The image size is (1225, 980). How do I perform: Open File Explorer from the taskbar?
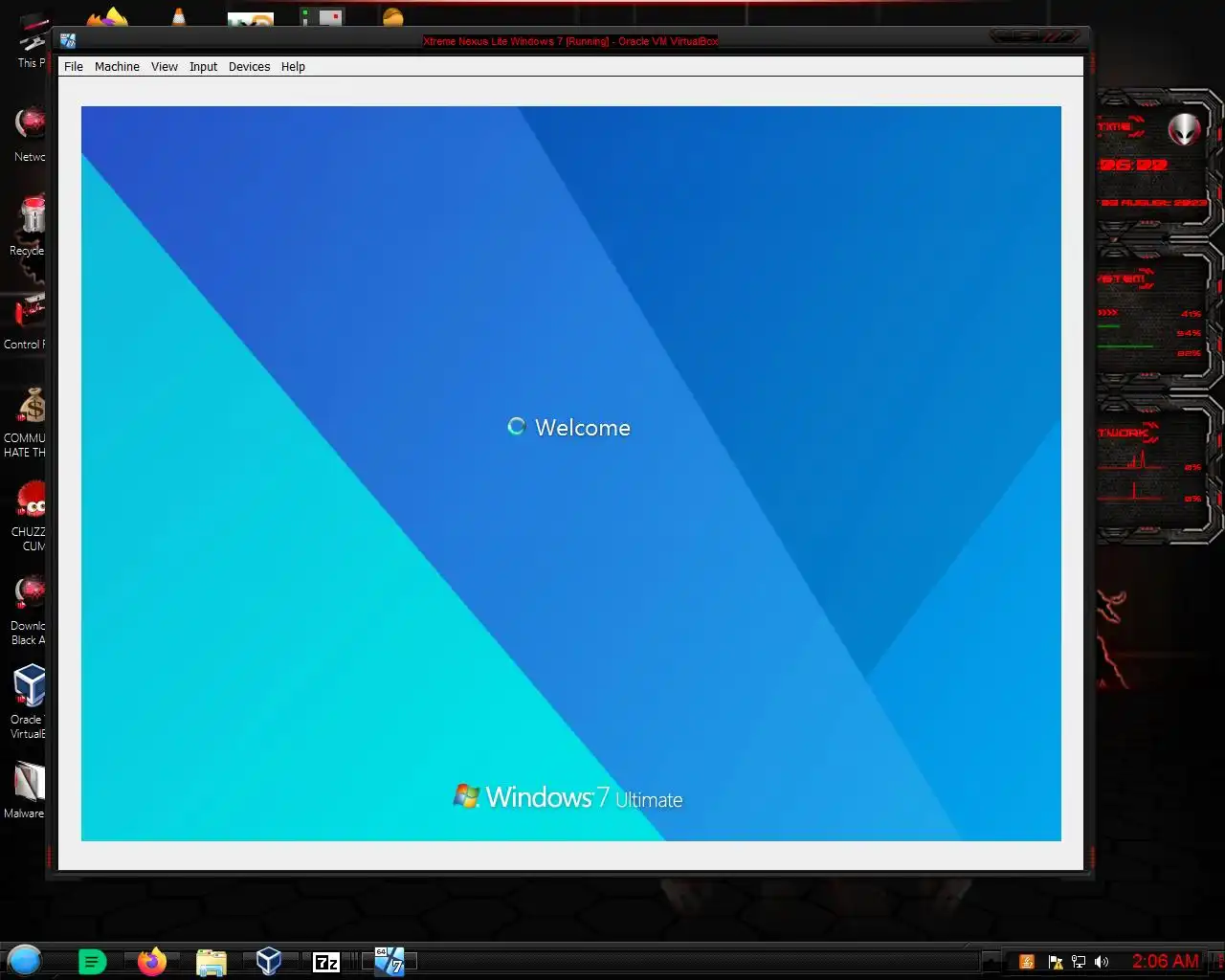click(211, 962)
